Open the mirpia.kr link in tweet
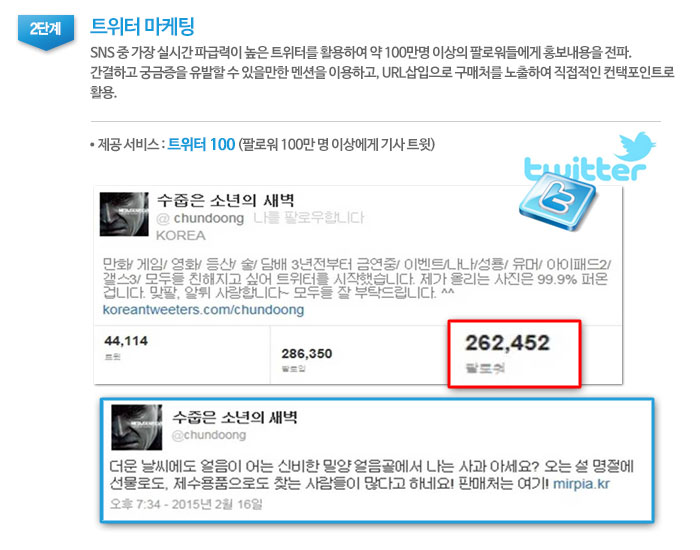700x550 pixels. click(x=581, y=483)
